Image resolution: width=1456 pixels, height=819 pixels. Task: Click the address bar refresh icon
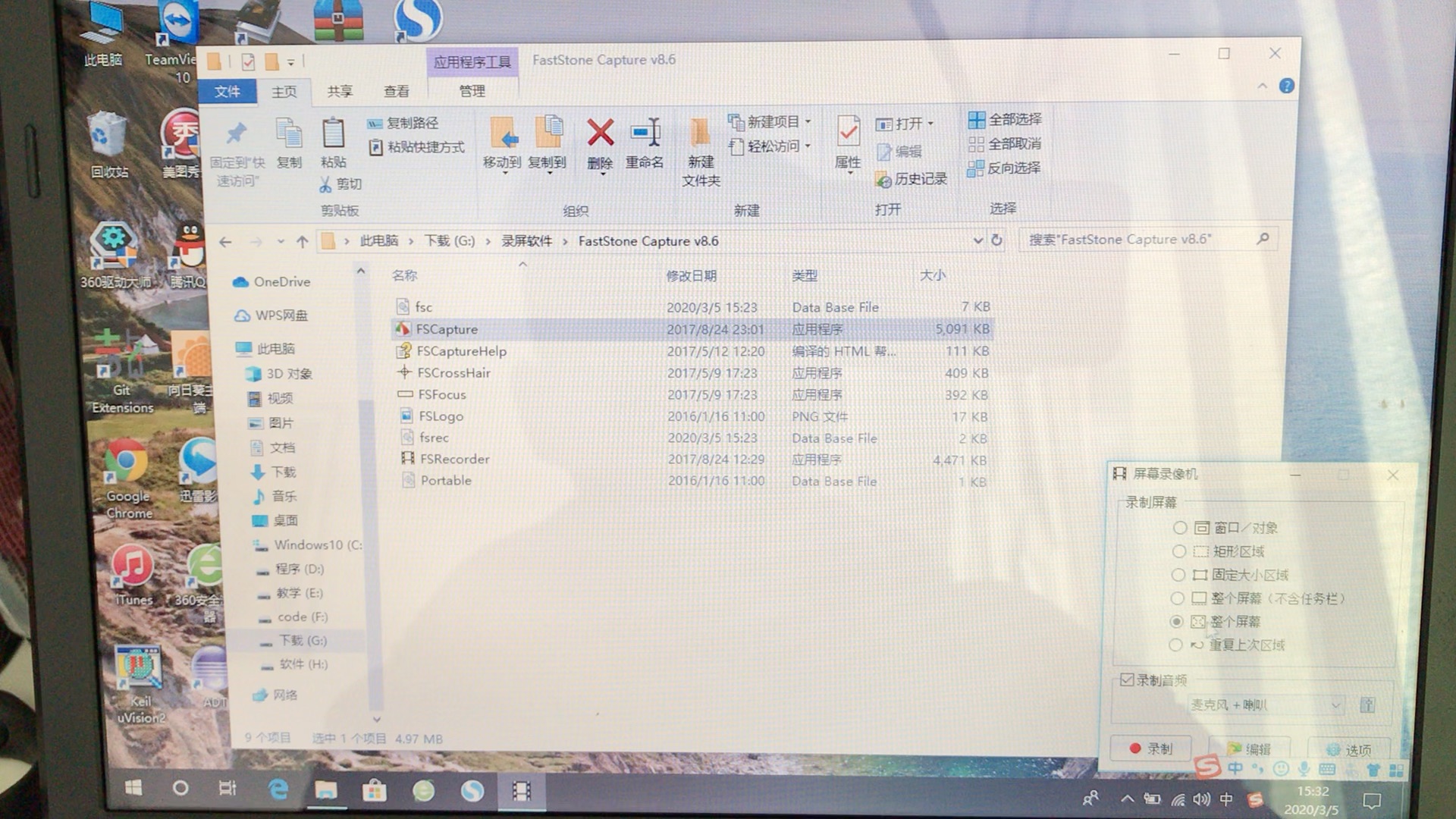coord(996,240)
